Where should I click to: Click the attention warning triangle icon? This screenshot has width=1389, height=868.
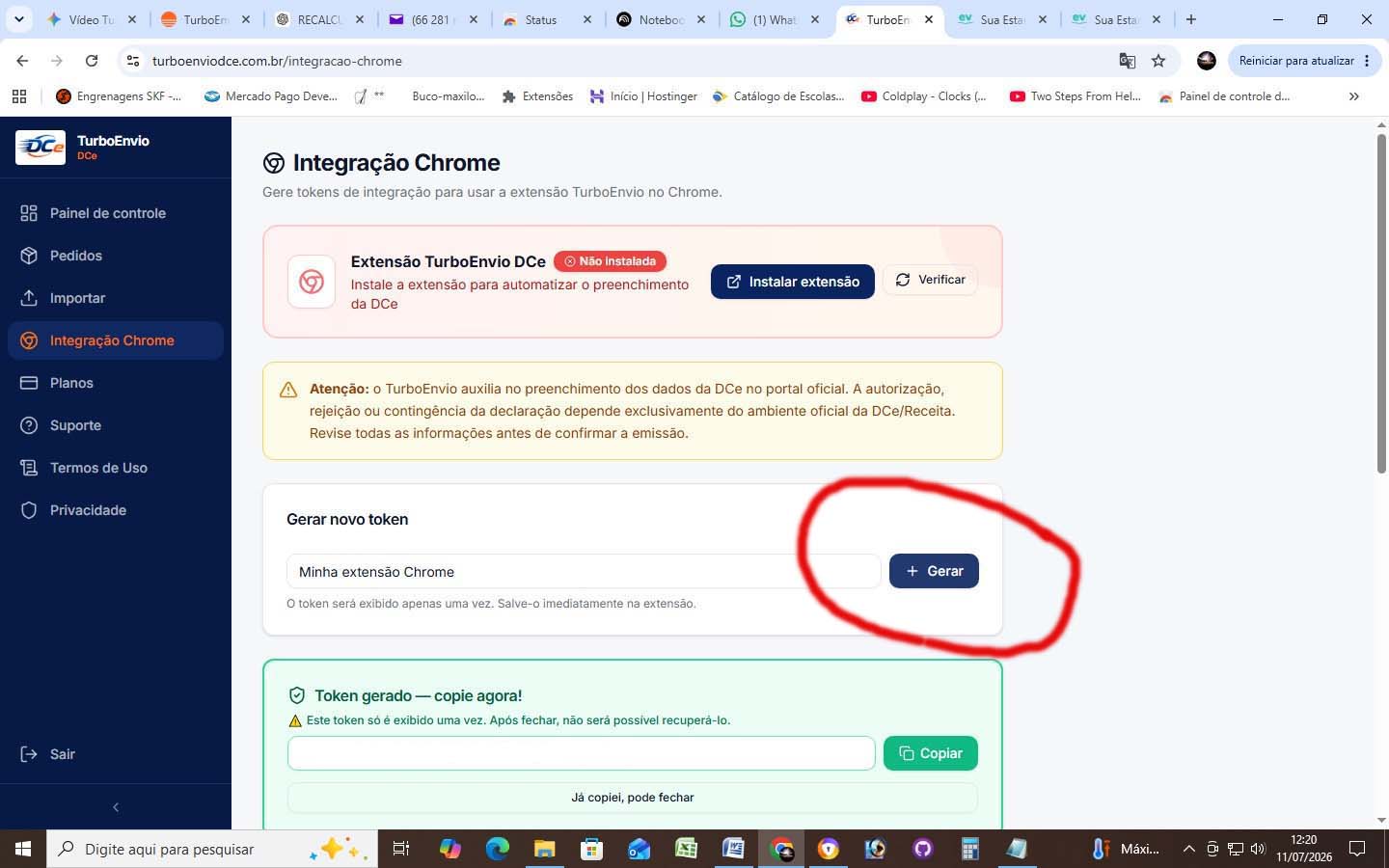tap(288, 390)
